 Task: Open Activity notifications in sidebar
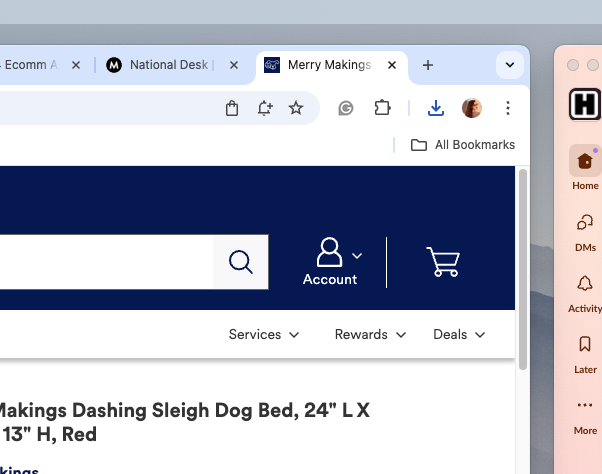(585, 291)
